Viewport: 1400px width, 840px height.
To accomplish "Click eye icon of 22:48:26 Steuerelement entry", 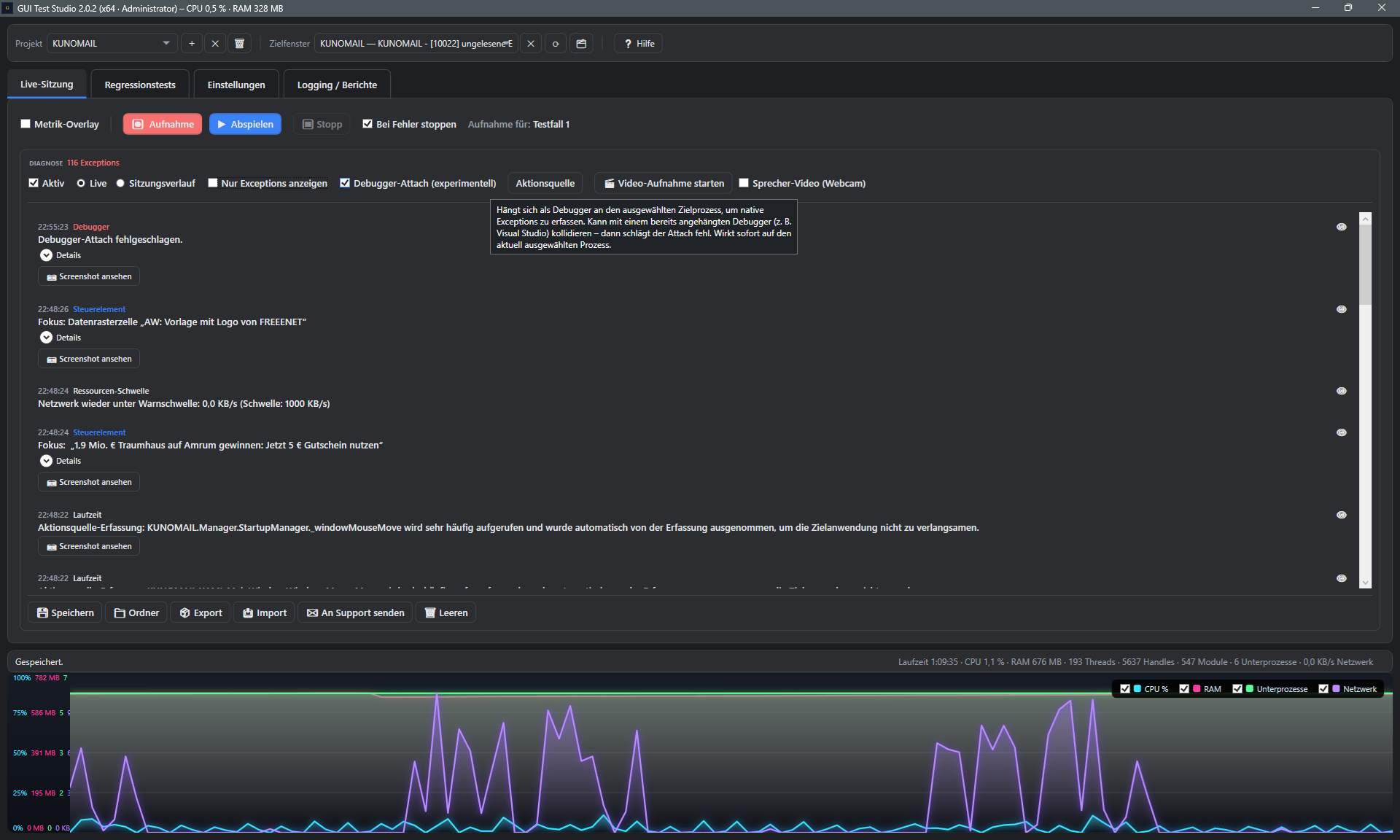I will click(x=1341, y=309).
